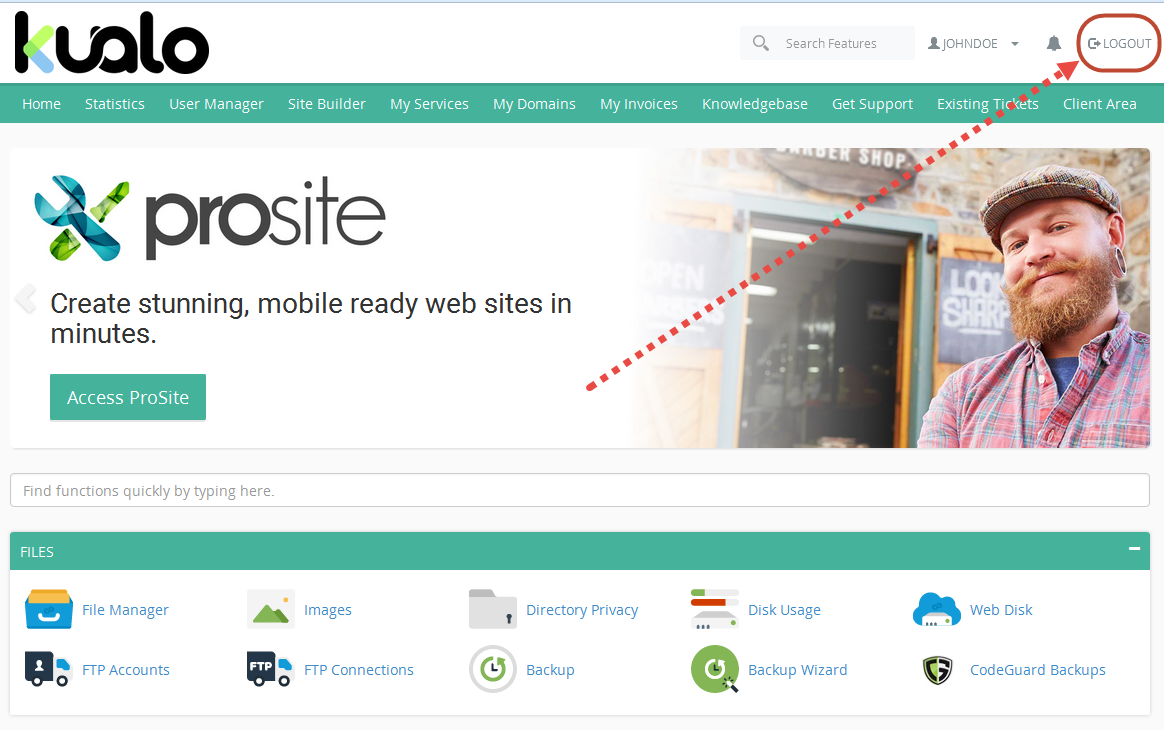Image resolution: width=1164 pixels, height=730 pixels.
Task: Open My Services menu item
Action: [x=429, y=104]
